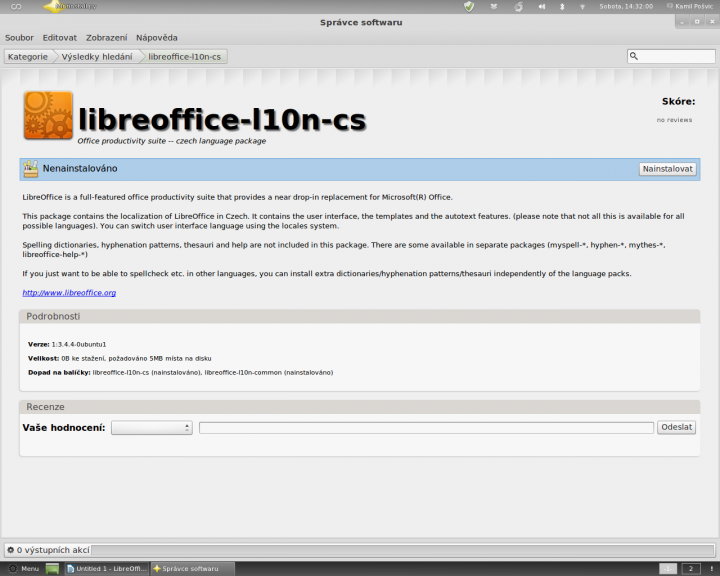Image resolution: width=720 pixels, height=576 pixels.
Task: Click the magnifier icon in search box
Action: pyautogui.click(x=634, y=56)
